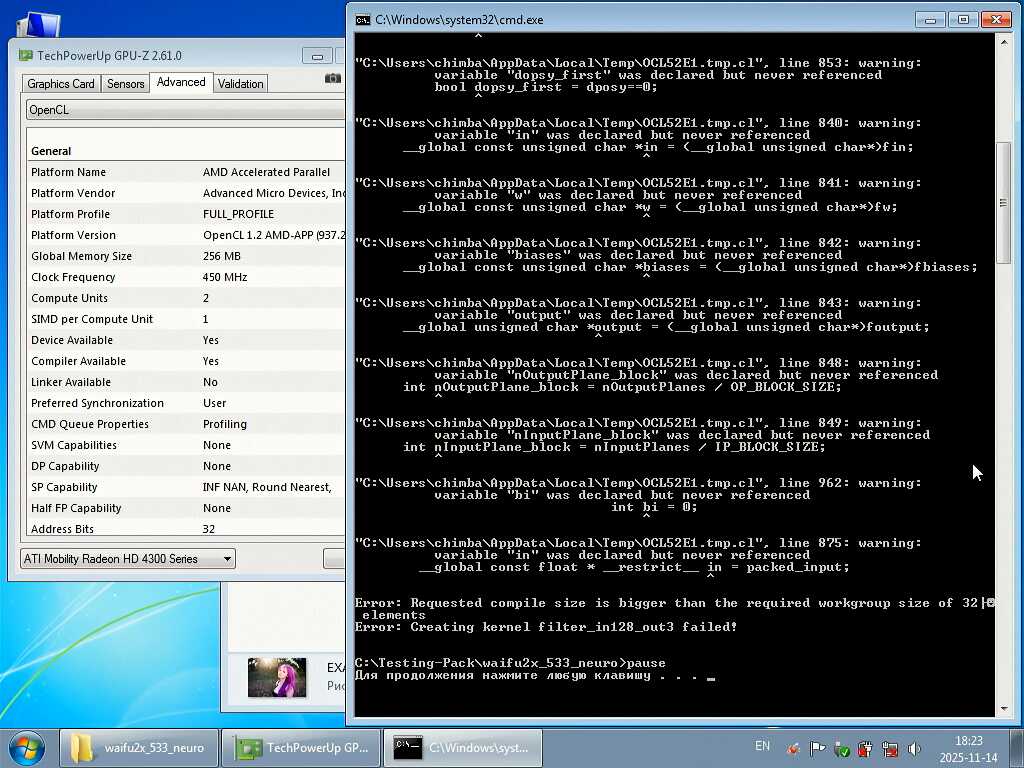Click the cmd vertical scrollbar thumb

(1003, 202)
